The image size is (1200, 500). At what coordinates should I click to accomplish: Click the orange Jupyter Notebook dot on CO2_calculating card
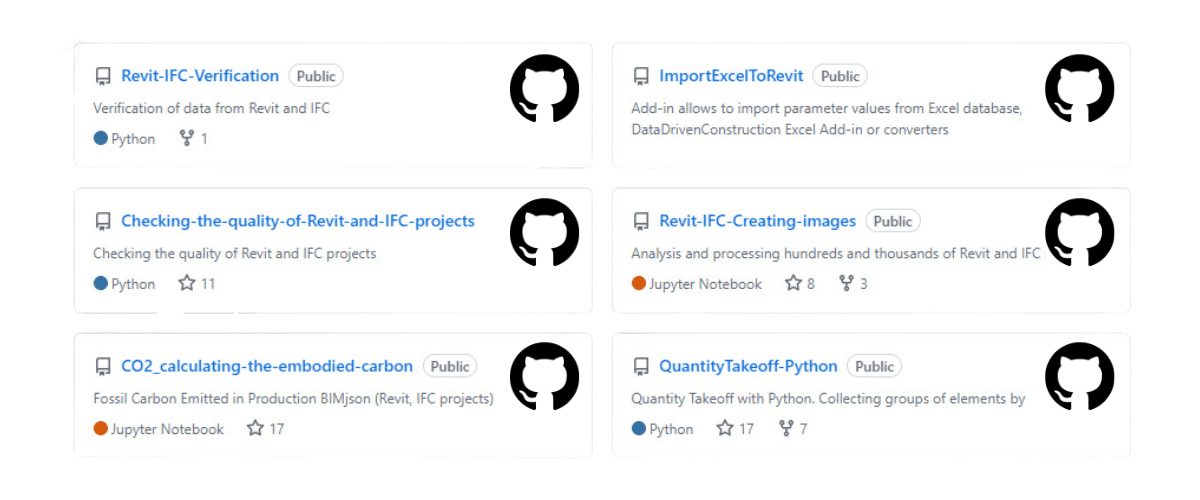(101, 428)
